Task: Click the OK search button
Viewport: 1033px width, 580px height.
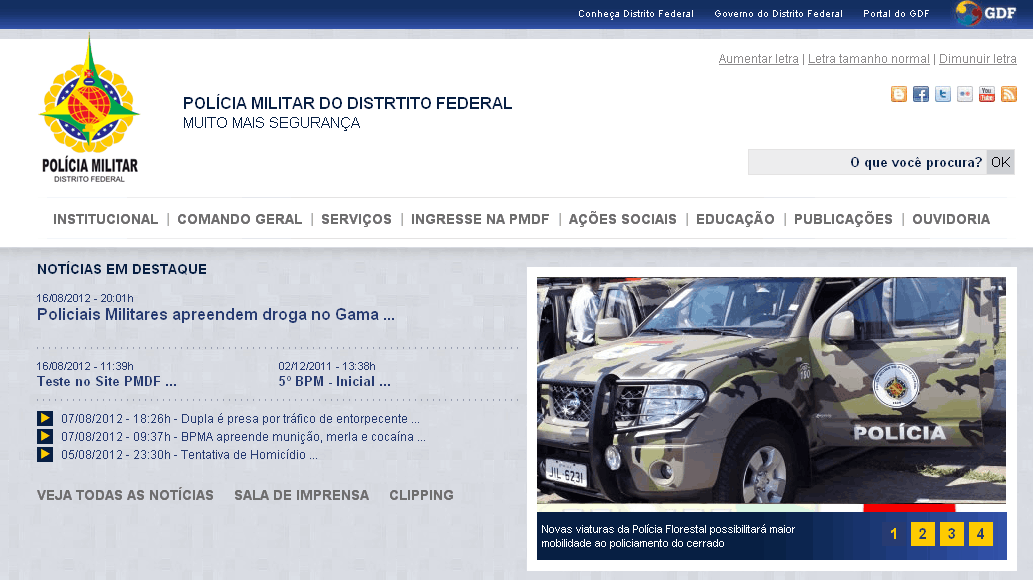Action: point(1000,161)
